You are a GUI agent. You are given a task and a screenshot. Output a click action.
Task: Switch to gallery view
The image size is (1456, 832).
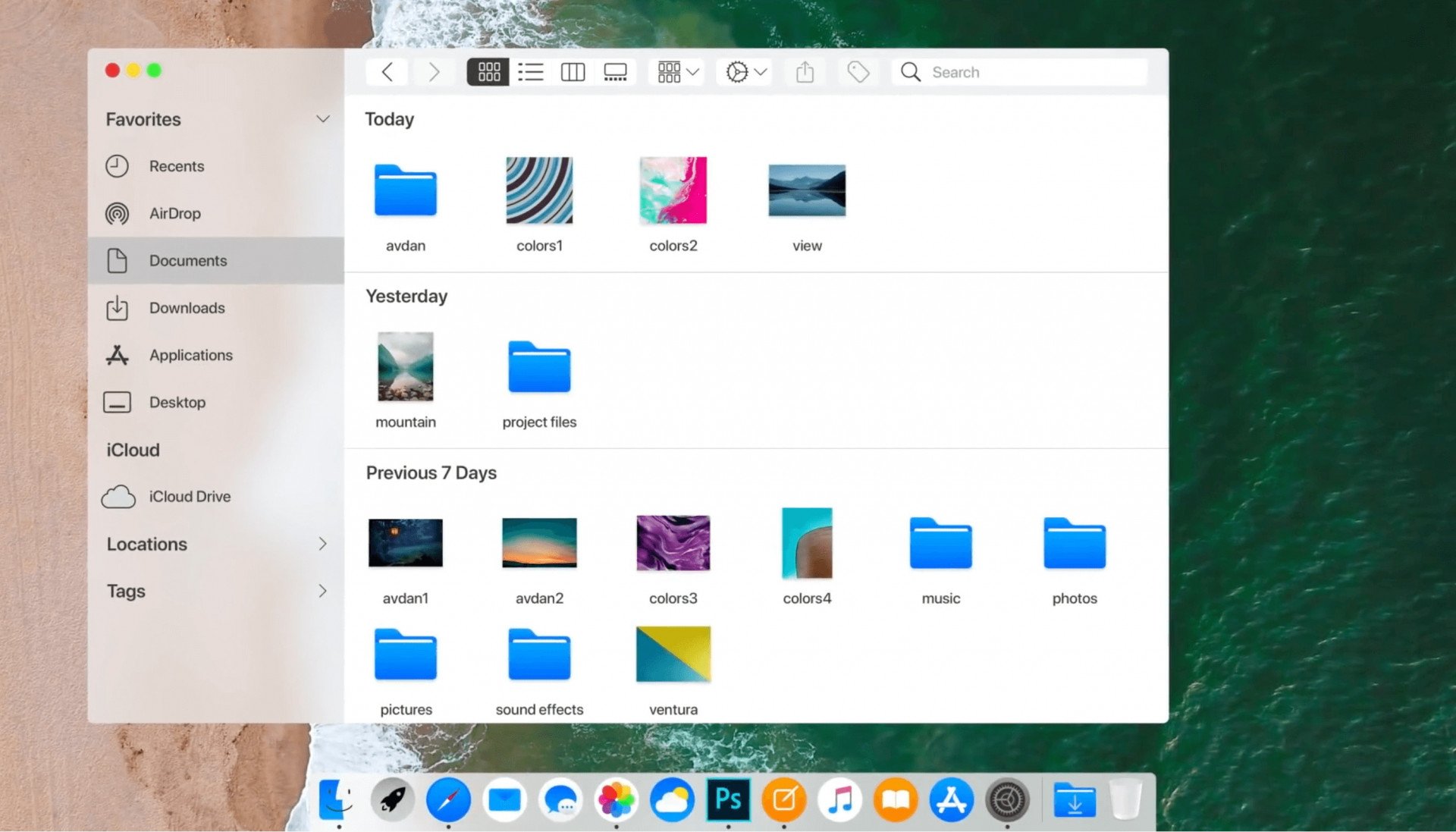click(x=615, y=72)
